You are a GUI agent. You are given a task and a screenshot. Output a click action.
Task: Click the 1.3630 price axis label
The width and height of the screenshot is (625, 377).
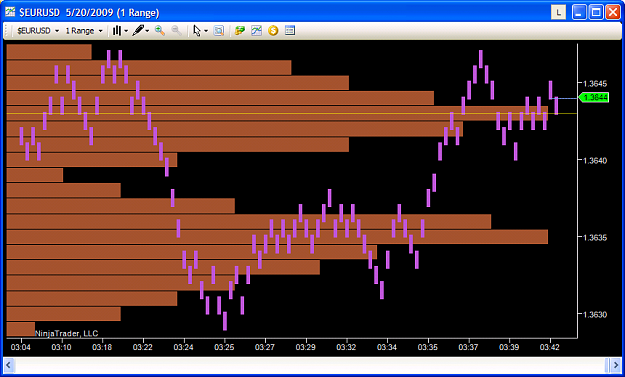pos(595,314)
